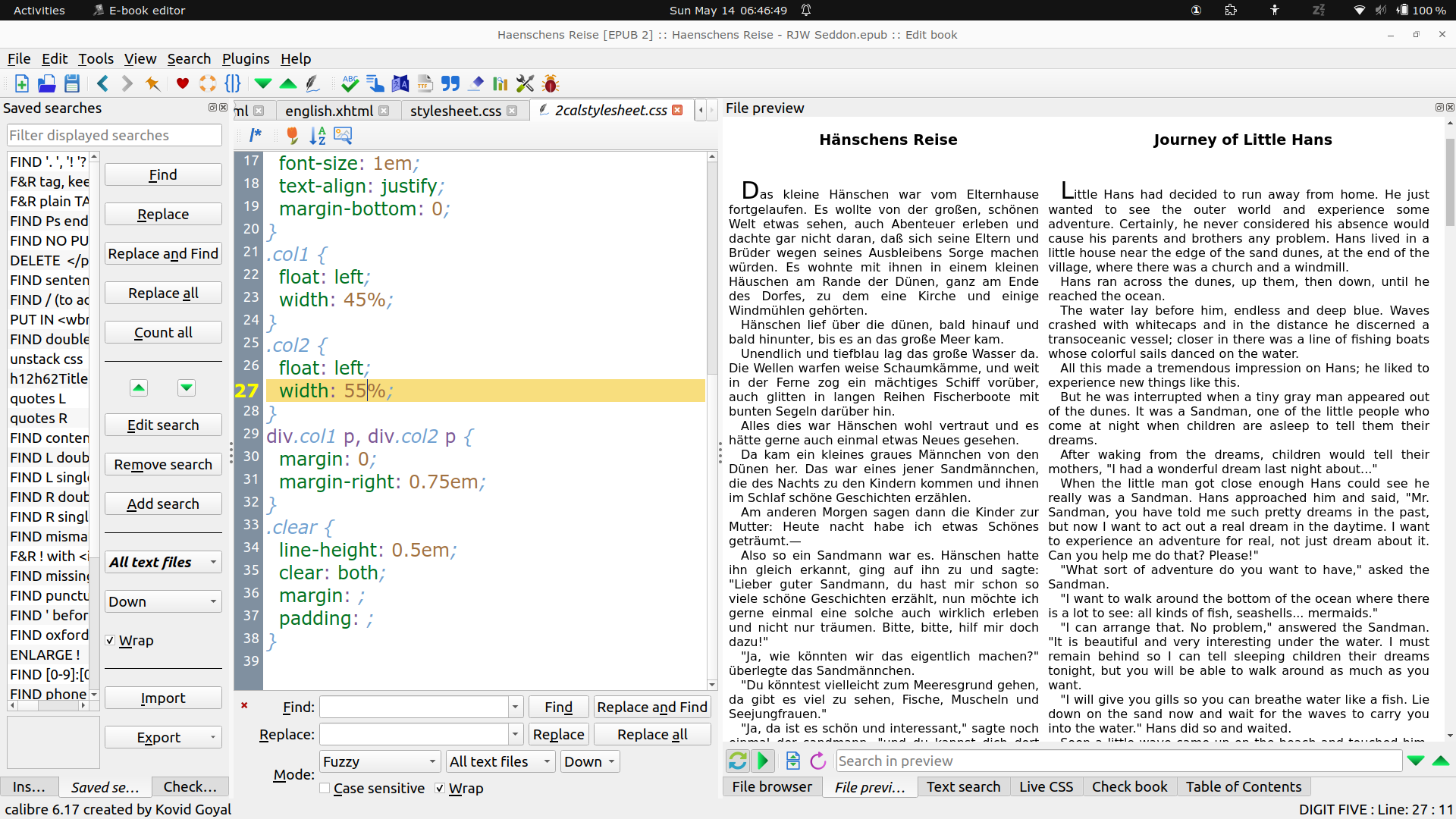Click the Smarten punctuation quotes icon
The height and width of the screenshot is (819, 1456).
point(450,84)
